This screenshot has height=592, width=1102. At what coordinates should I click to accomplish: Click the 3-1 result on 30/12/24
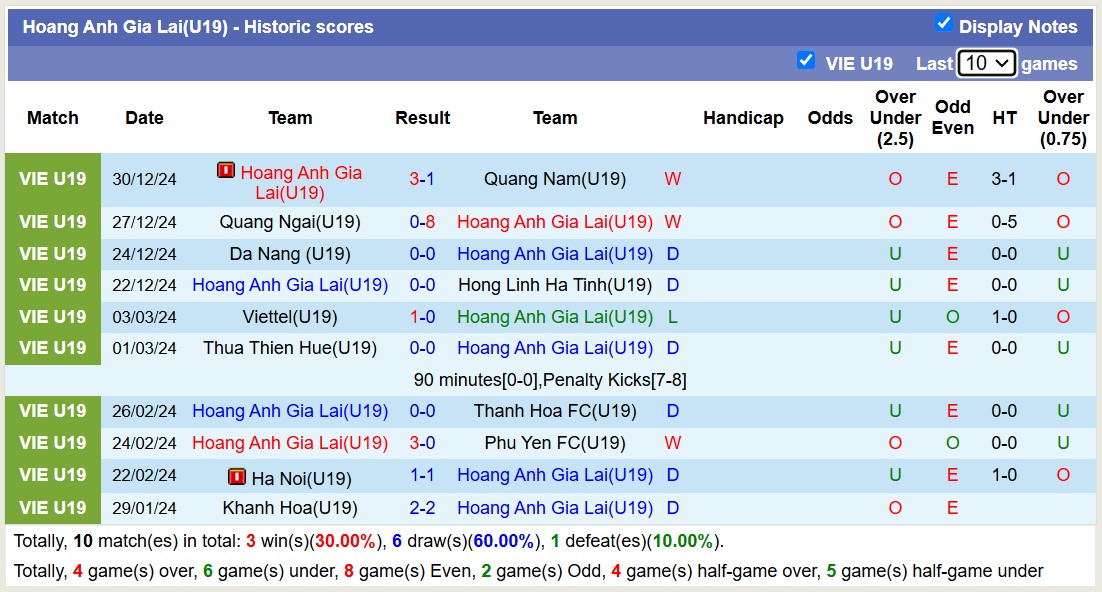422,179
